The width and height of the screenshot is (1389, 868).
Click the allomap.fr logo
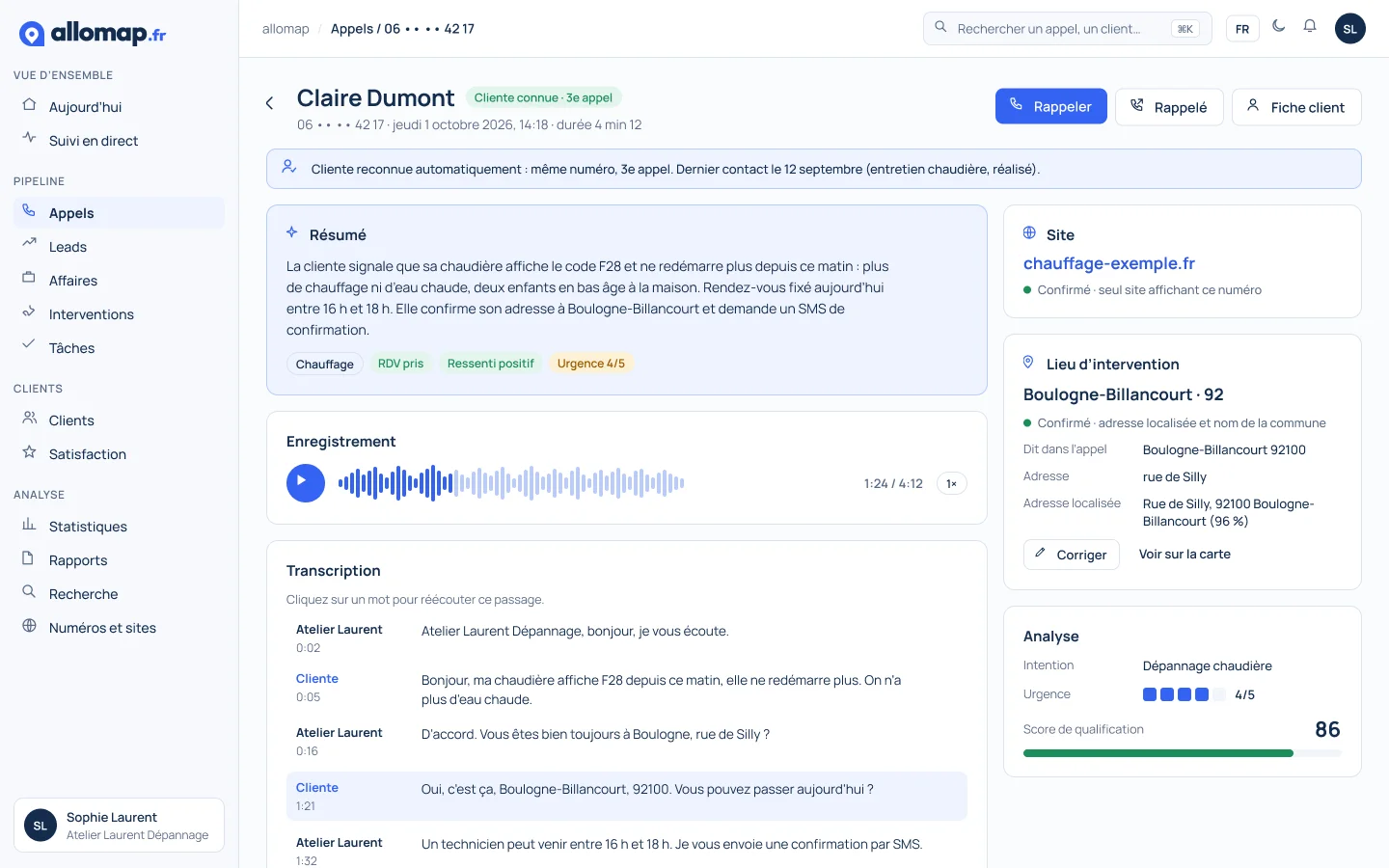(x=93, y=34)
